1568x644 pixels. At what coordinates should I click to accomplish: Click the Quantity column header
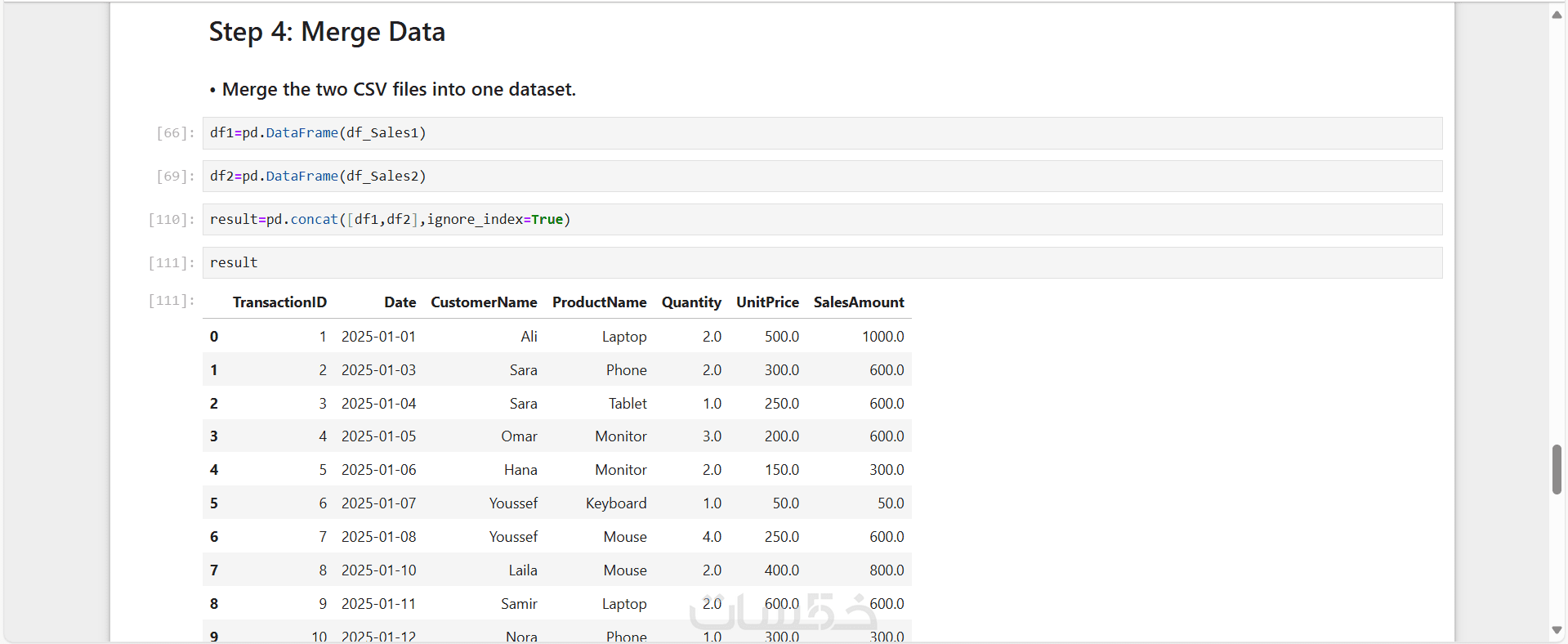[691, 302]
